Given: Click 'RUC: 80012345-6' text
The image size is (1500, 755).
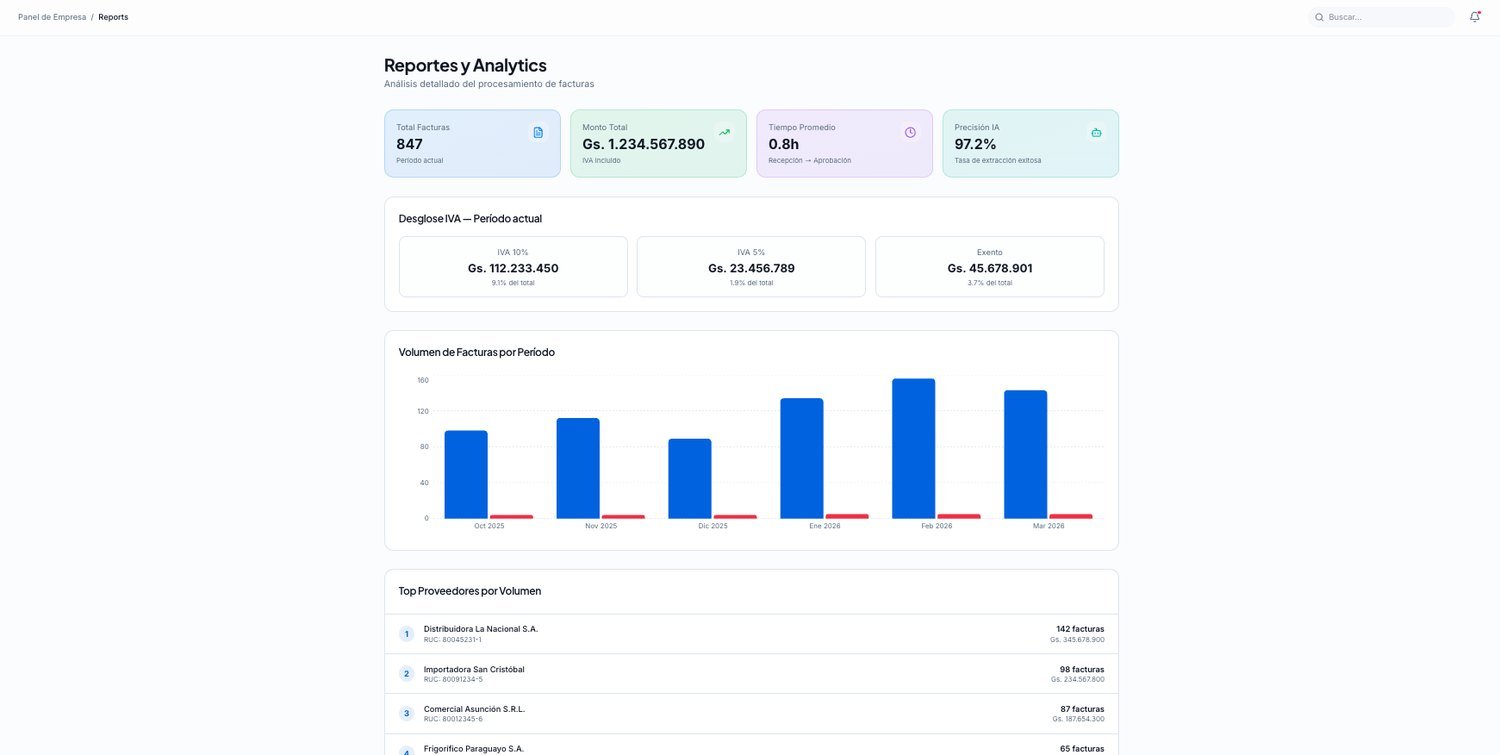Looking at the screenshot, I should (x=453, y=719).
